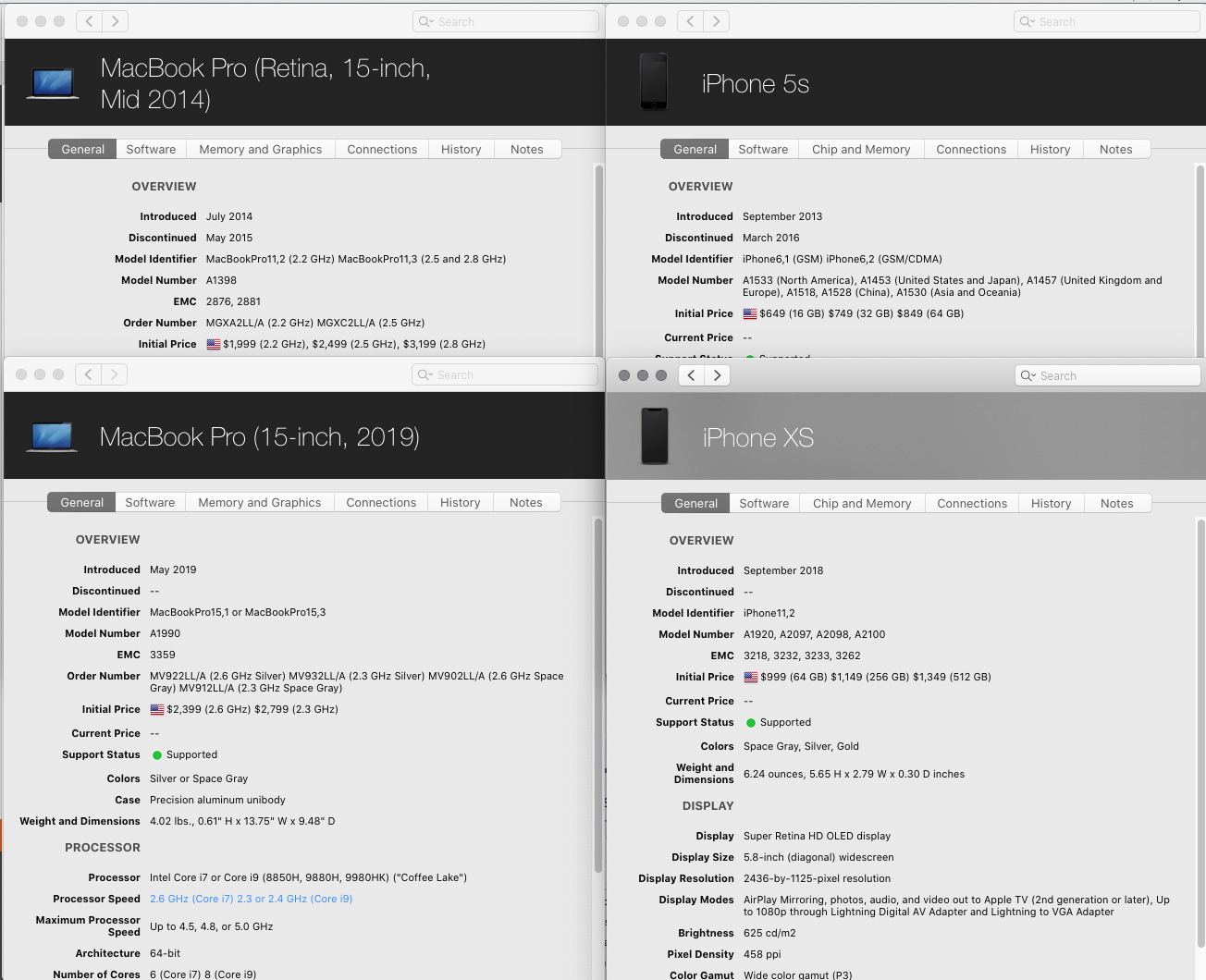The height and width of the screenshot is (980, 1206).
Task: Click scrollbar in MacBook Pro 2019 window
Action: pyautogui.click(x=597, y=695)
